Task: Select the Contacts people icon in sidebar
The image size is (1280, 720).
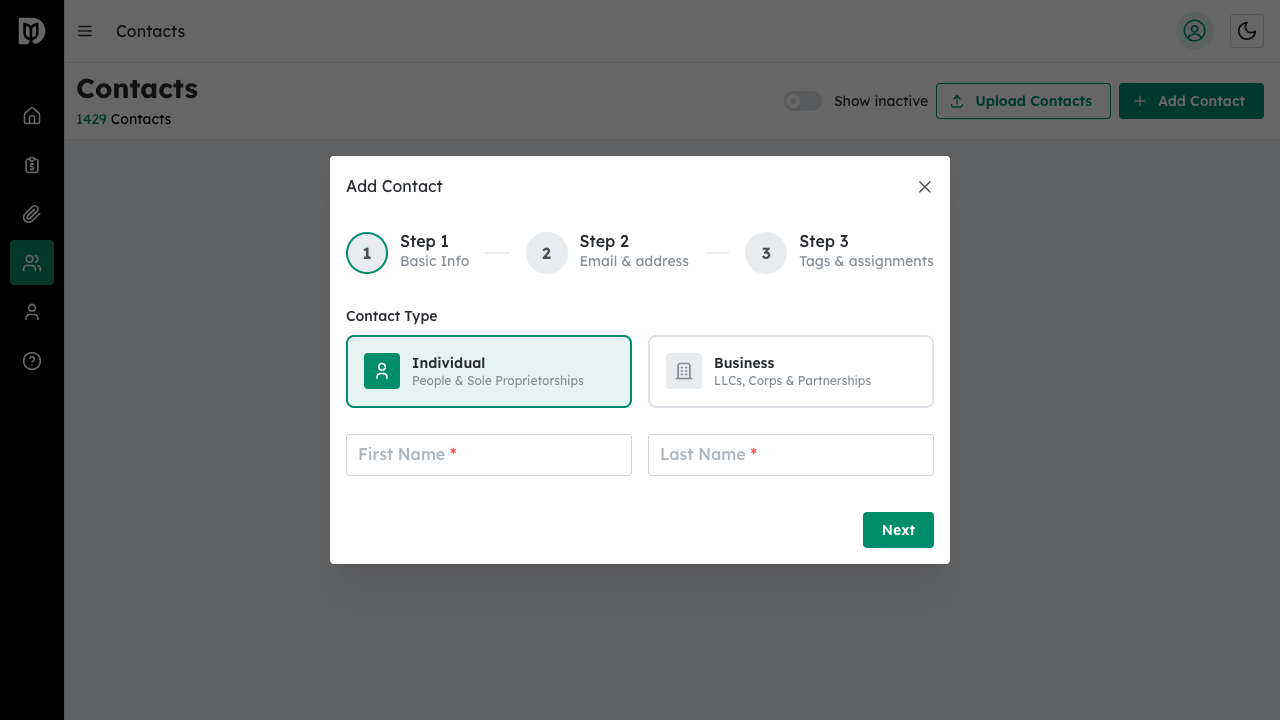Action: tap(31, 262)
